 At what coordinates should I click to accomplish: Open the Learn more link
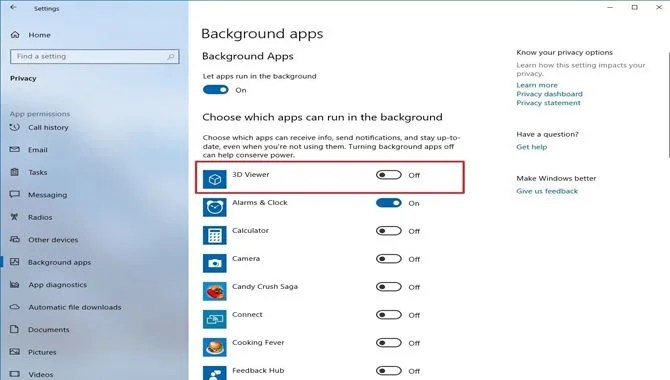(x=537, y=85)
